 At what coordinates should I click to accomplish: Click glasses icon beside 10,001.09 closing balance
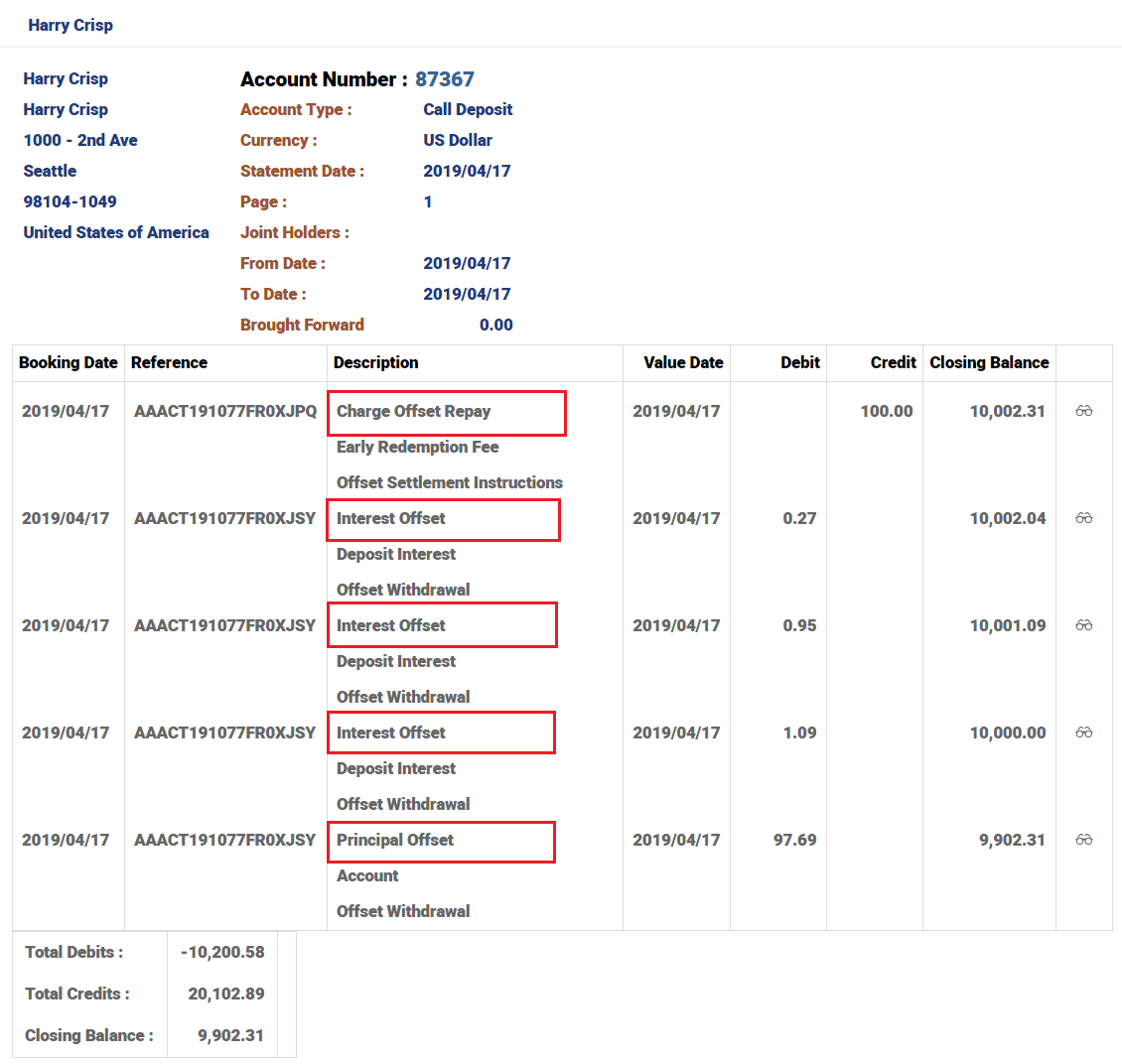coord(1083,625)
